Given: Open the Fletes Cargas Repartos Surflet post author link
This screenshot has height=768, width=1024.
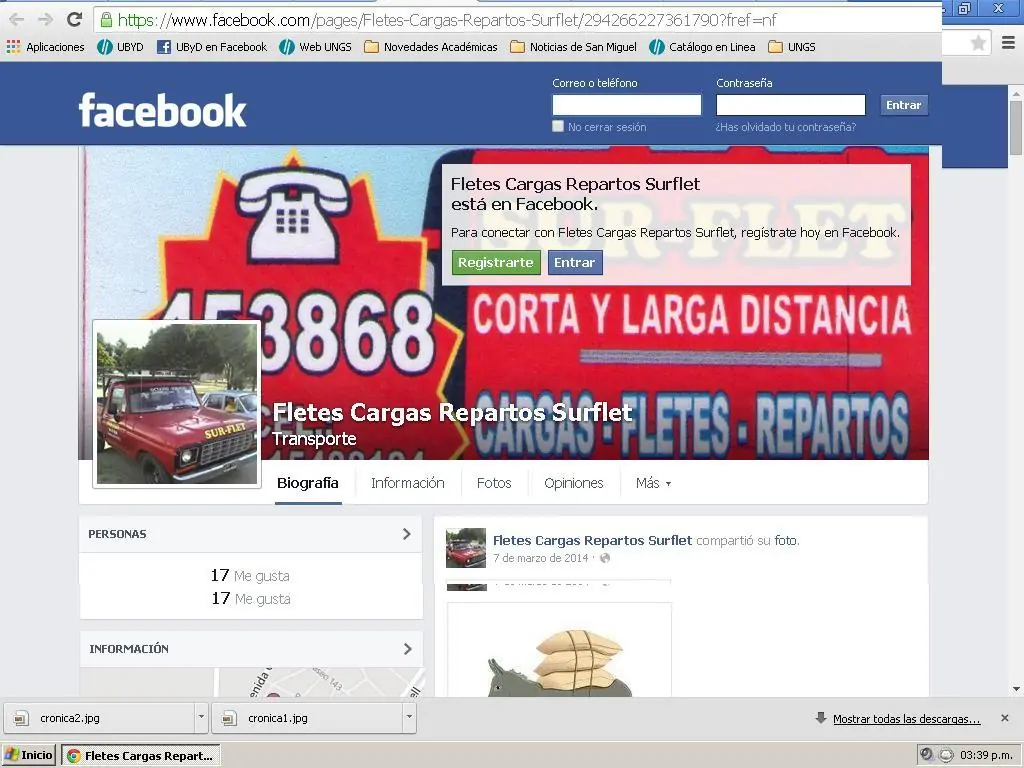Looking at the screenshot, I should 592,540.
